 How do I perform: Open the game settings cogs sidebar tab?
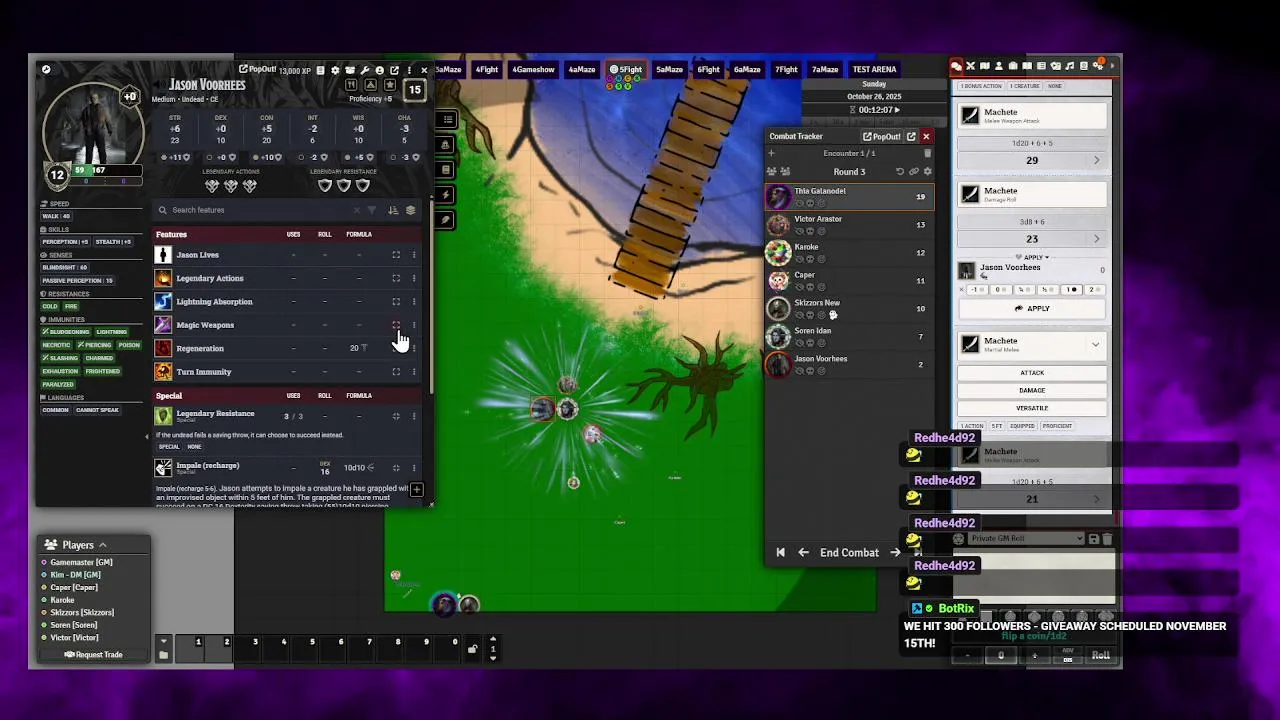click(x=1098, y=66)
